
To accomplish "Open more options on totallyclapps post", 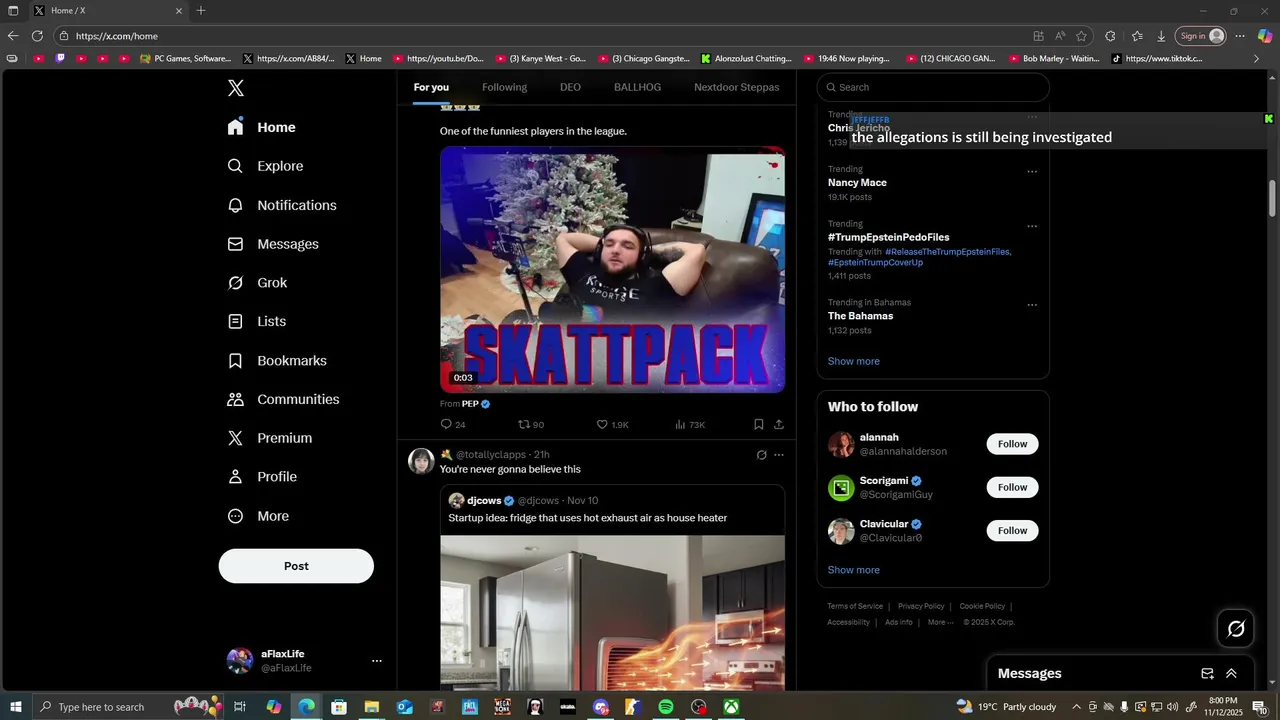I will 779,455.
